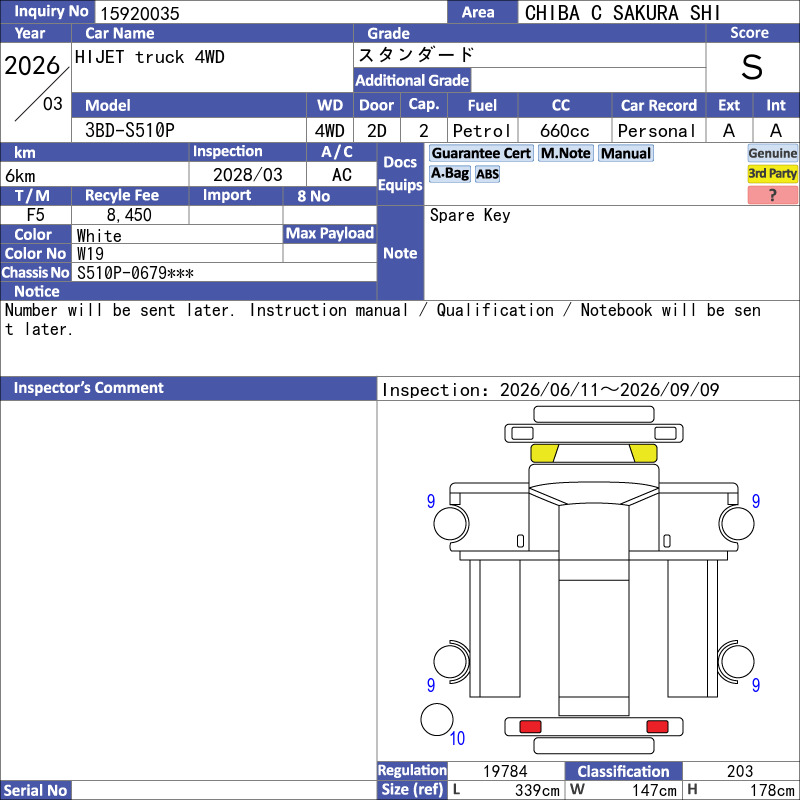This screenshot has height=800, width=800.
Task: Click the blue number 10 on diagram
Action: [457, 738]
